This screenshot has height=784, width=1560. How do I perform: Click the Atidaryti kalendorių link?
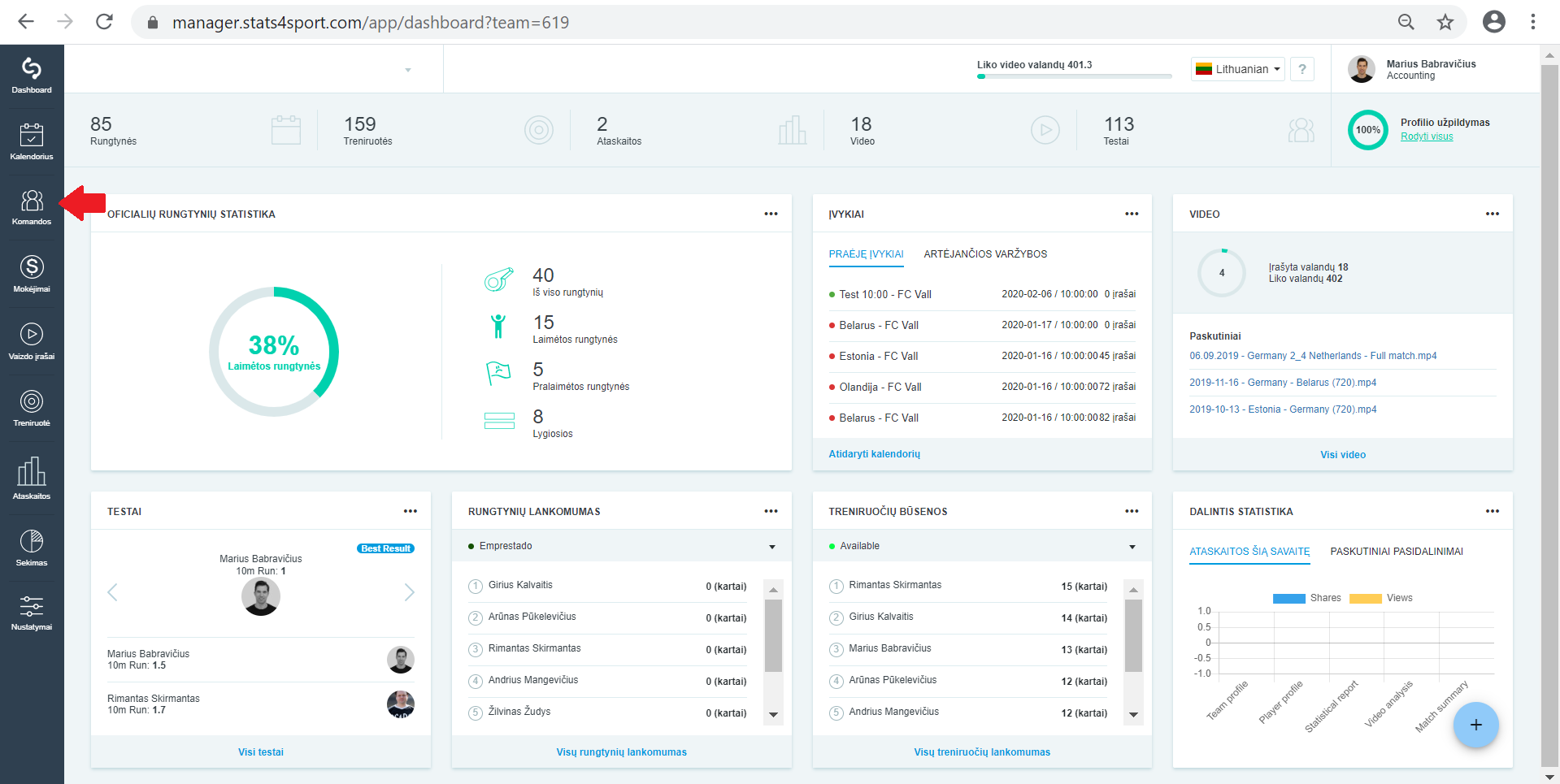[x=874, y=454]
